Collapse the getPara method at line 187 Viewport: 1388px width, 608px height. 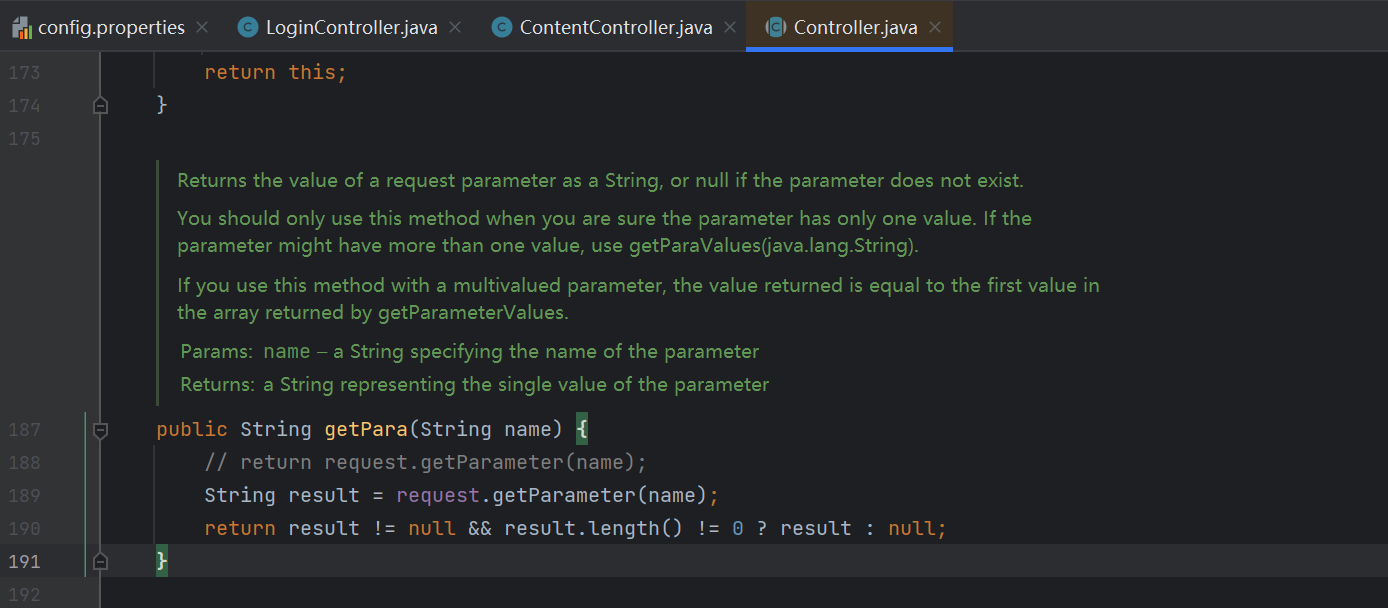pyautogui.click(x=100, y=430)
